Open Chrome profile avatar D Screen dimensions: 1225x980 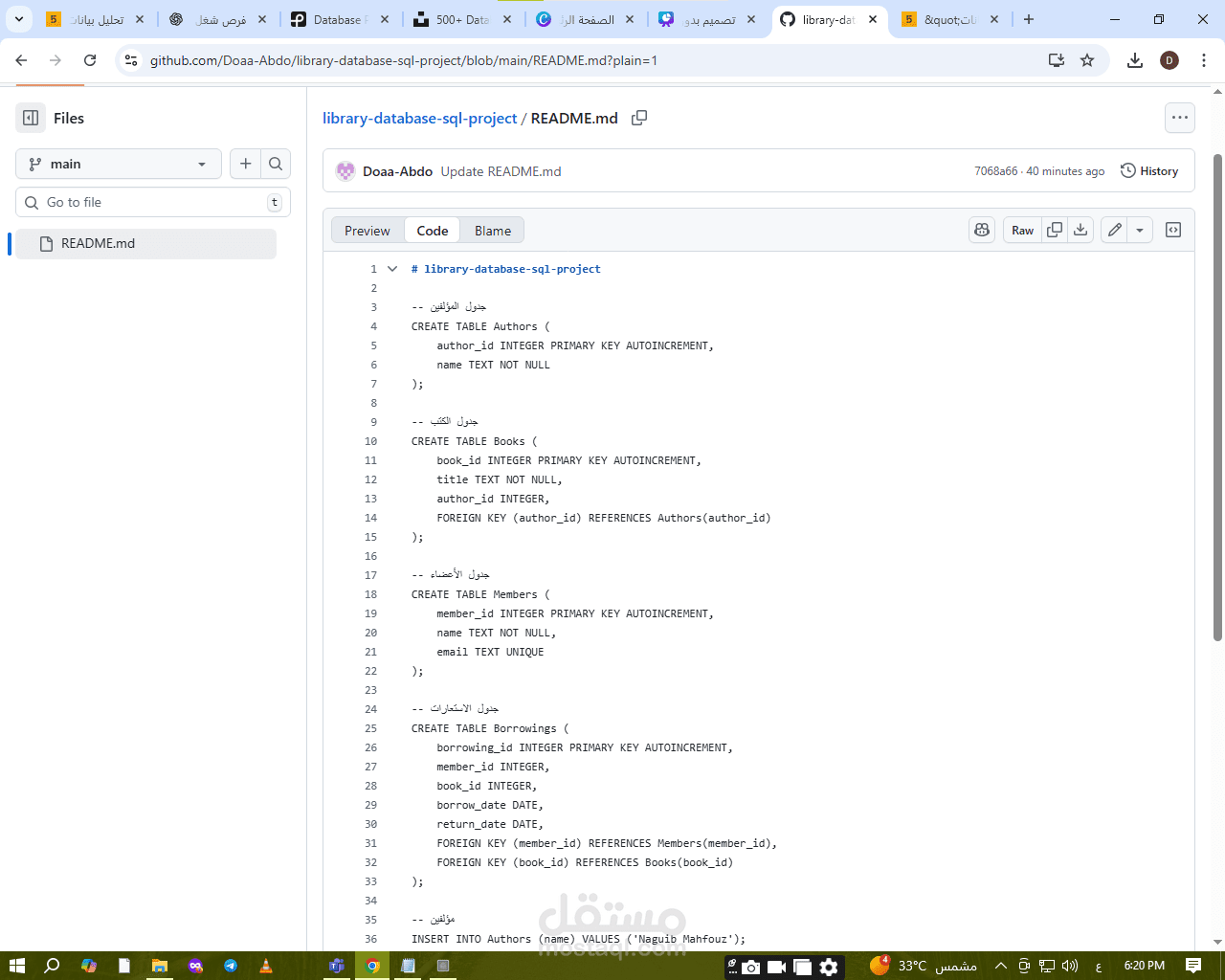click(1169, 60)
